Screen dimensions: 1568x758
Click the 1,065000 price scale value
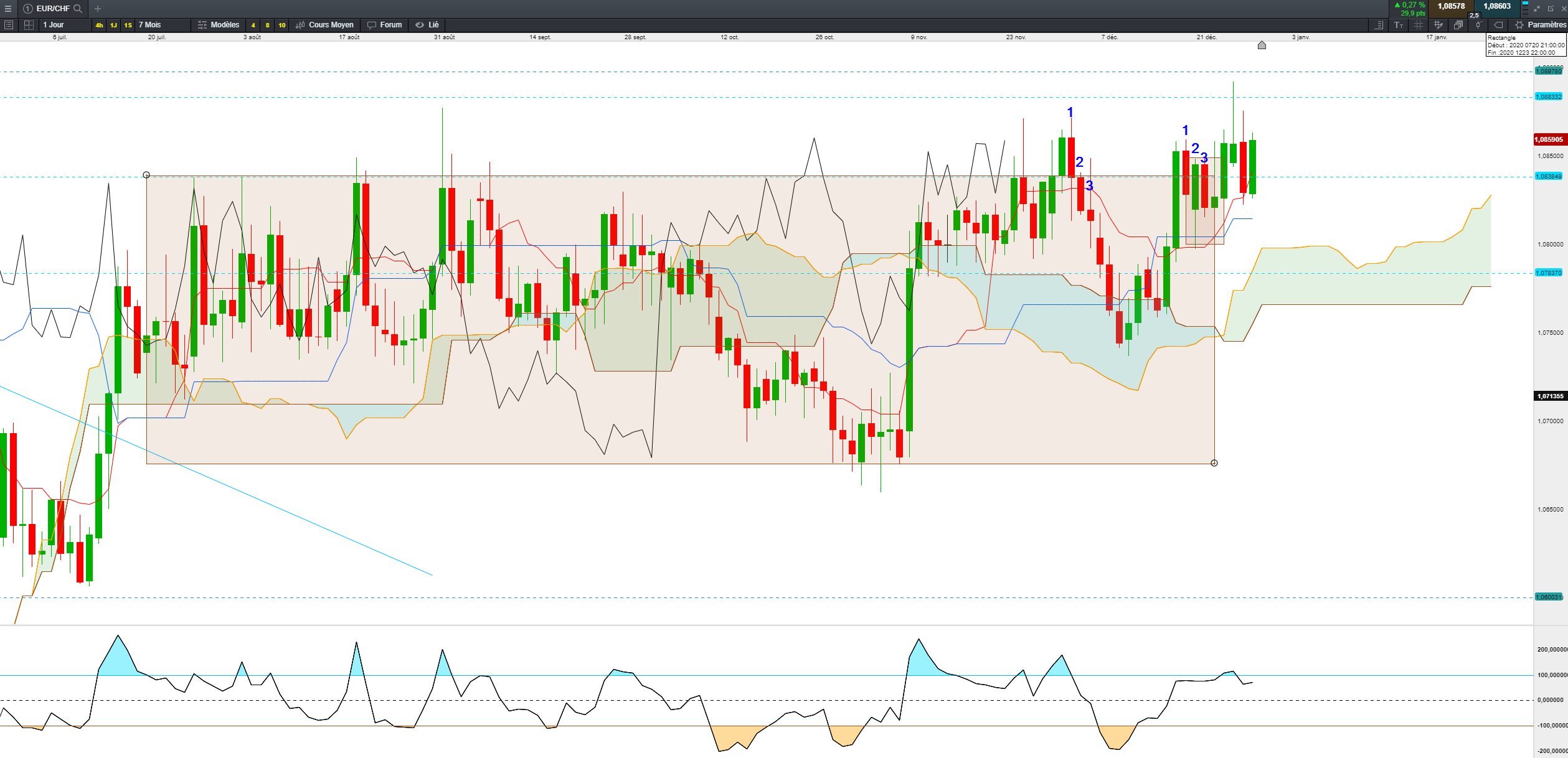pos(1551,510)
